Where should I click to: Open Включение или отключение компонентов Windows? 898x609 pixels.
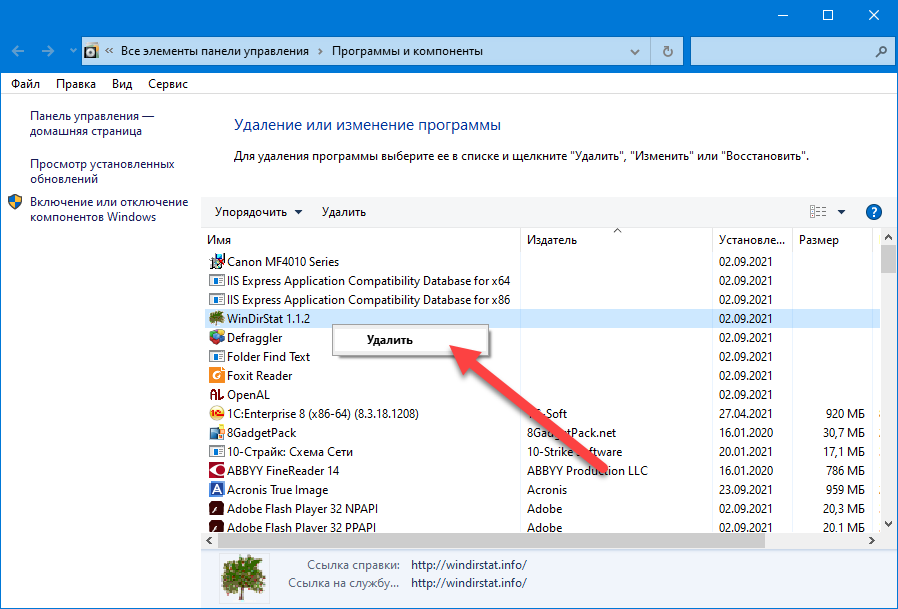pos(109,209)
